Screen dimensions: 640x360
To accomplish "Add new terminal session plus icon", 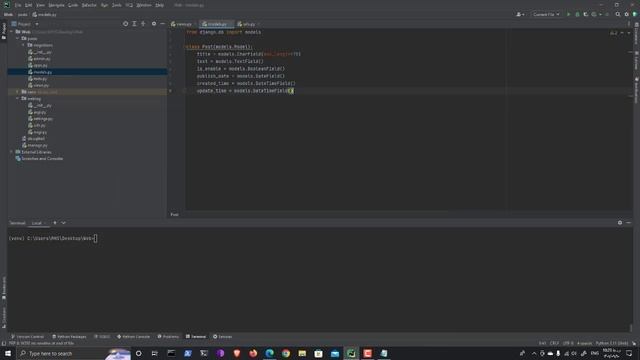I will (55, 223).
